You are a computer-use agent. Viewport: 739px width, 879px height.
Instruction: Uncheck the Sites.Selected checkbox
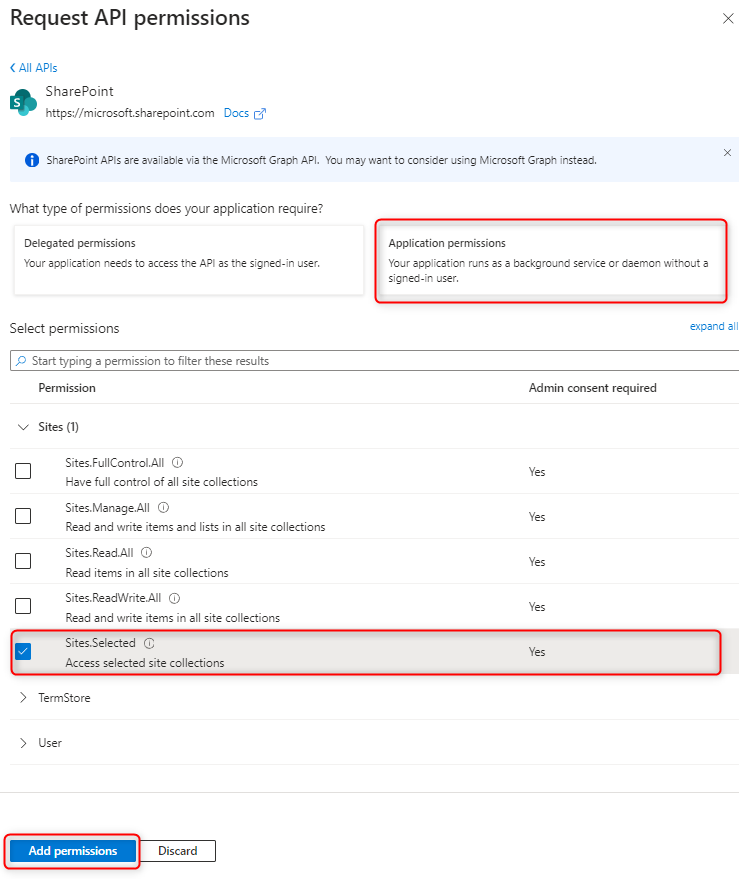(x=23, y=651)
